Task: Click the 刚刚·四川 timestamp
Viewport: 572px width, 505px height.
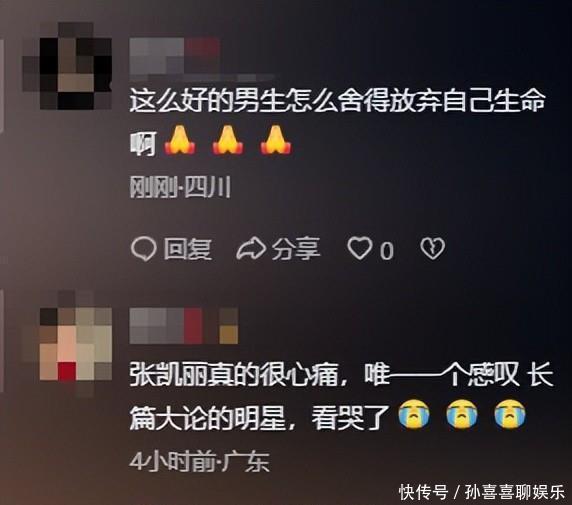Action: click(x=180, y=188)
